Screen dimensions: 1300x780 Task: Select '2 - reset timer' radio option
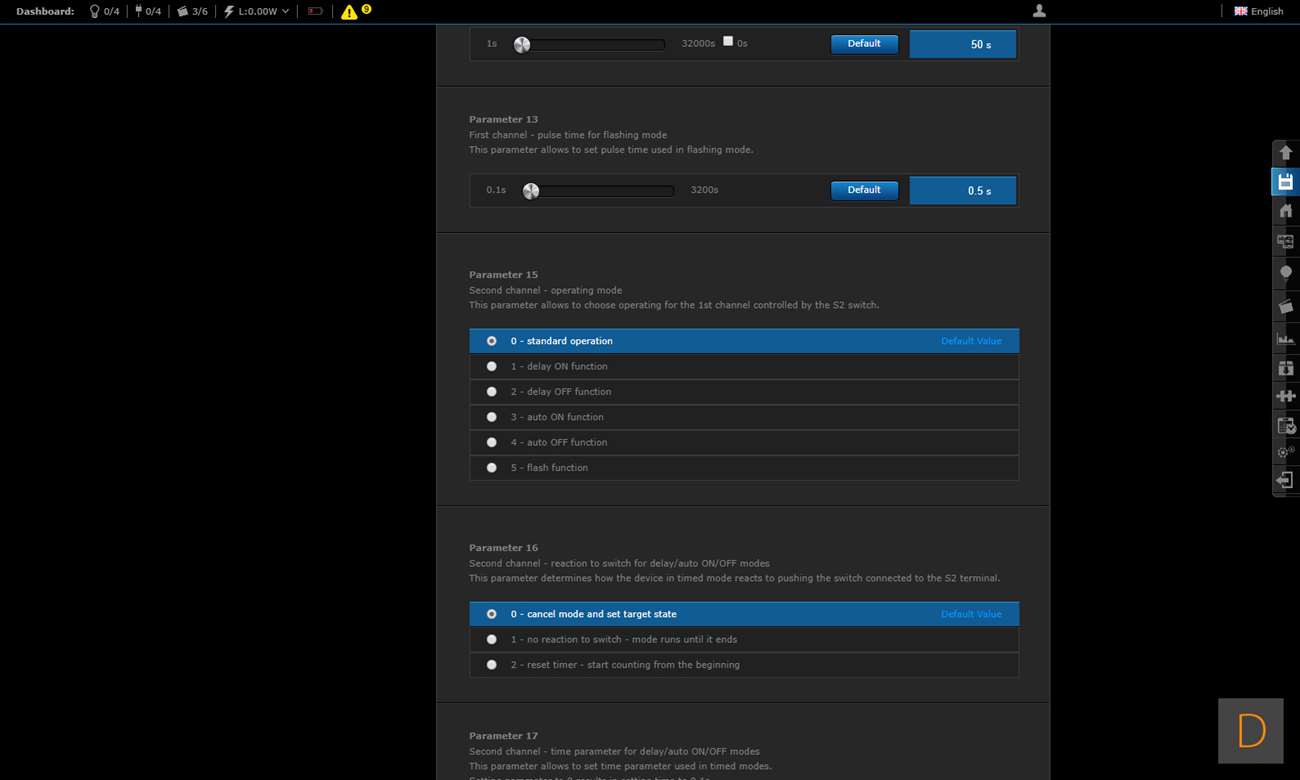pyautogui.click(x=491, y=665)
